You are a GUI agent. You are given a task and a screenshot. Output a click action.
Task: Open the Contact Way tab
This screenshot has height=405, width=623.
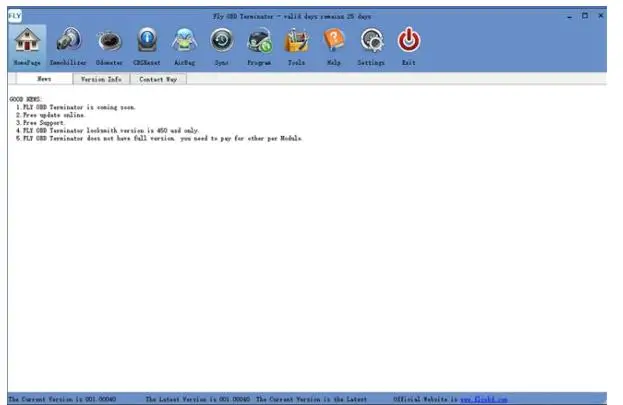[x=158, y=79]
